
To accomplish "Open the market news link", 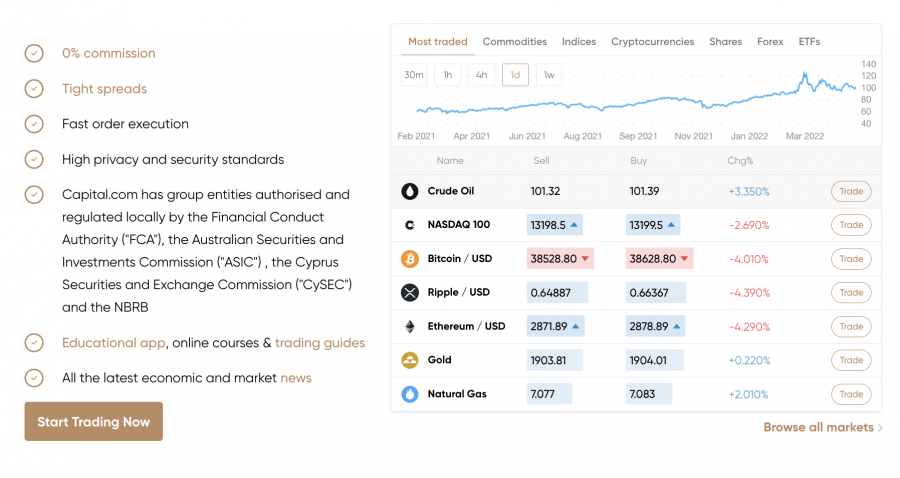I will point(296,378).
